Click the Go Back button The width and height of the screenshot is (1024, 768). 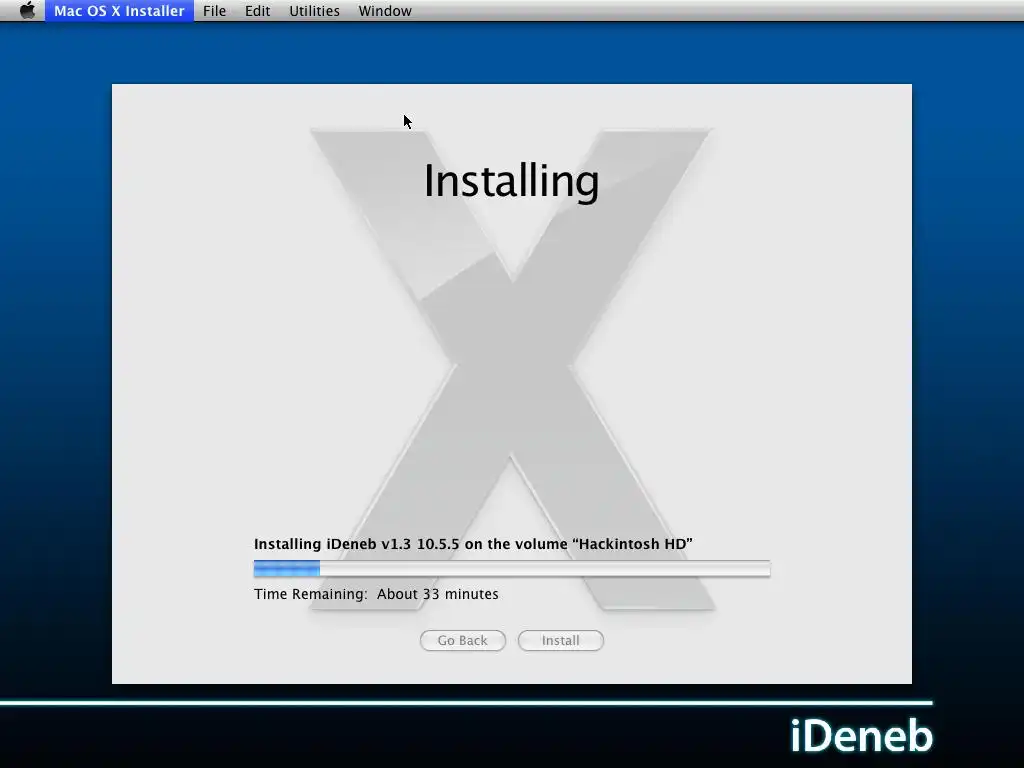click(462, 641)
